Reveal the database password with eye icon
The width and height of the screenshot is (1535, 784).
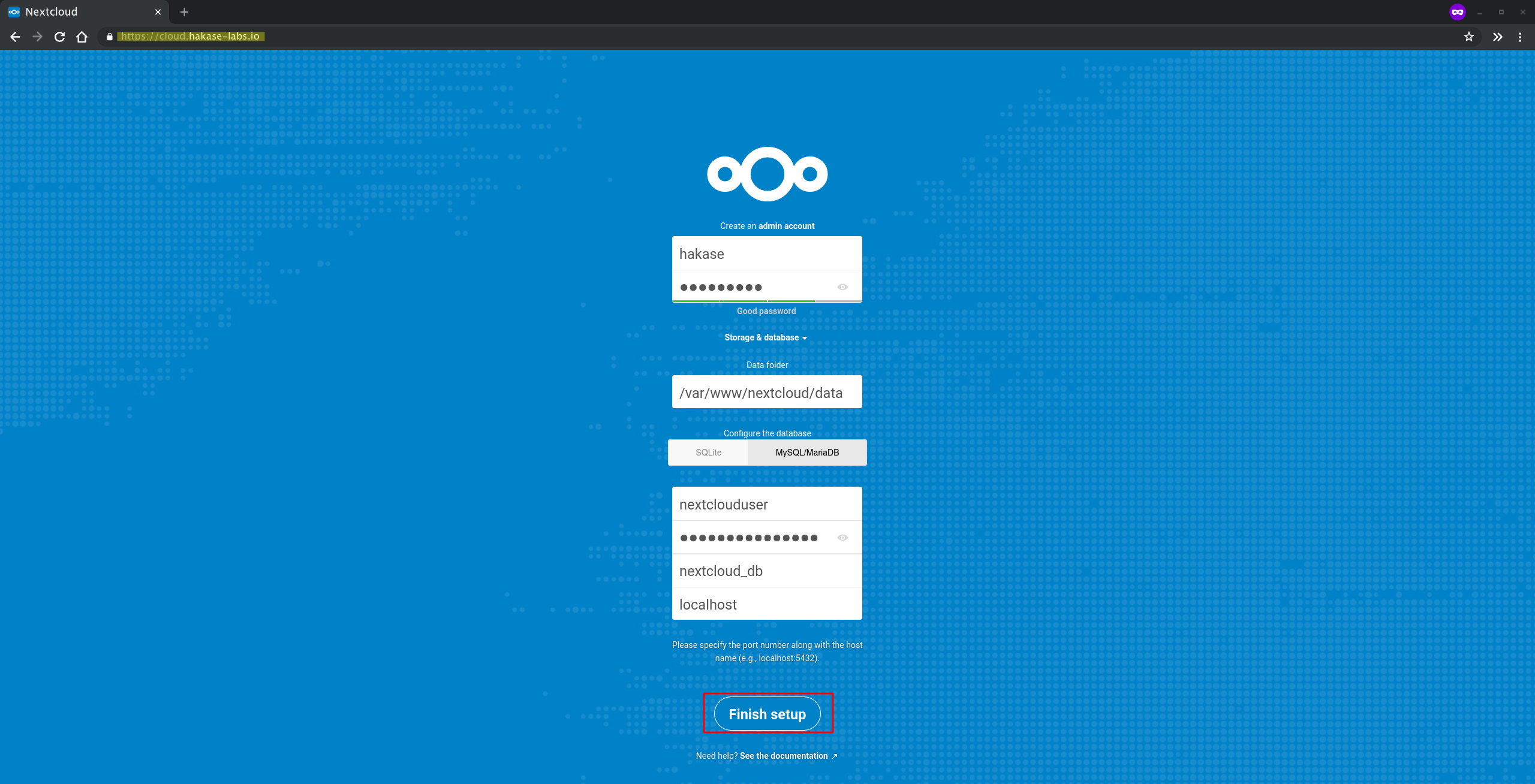pyautogui.click(x=842, y=538)
